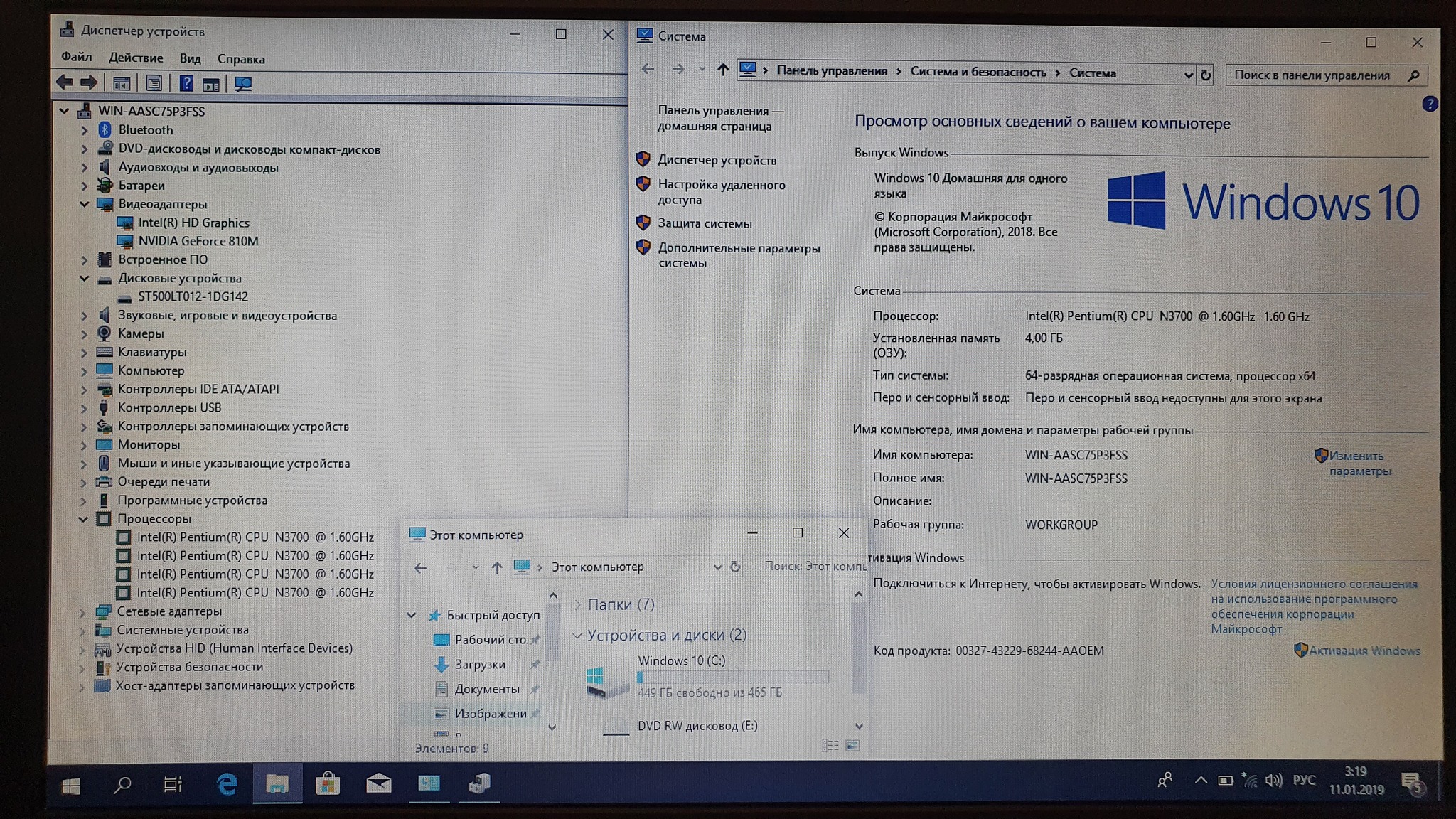
Task: Select Камеры tree item
Action: [x=141, y=333]
